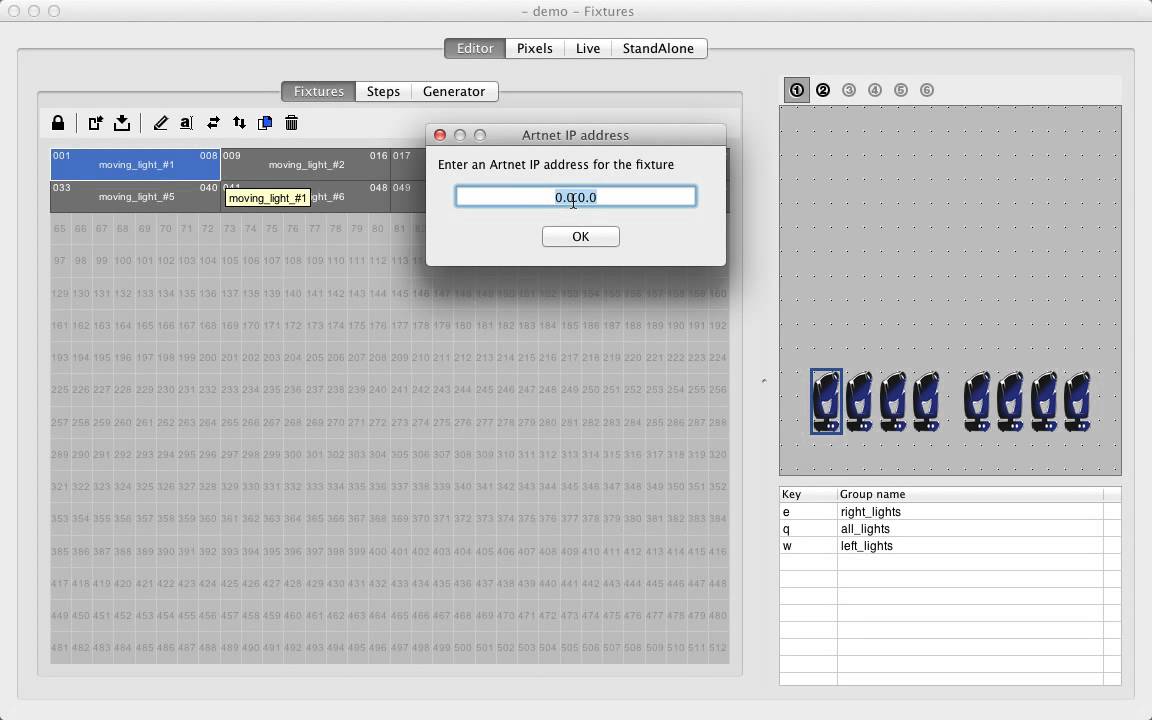Select the eighth moving light in layout
Viewport: 1152px width, 720px height.
[1077, 401]
